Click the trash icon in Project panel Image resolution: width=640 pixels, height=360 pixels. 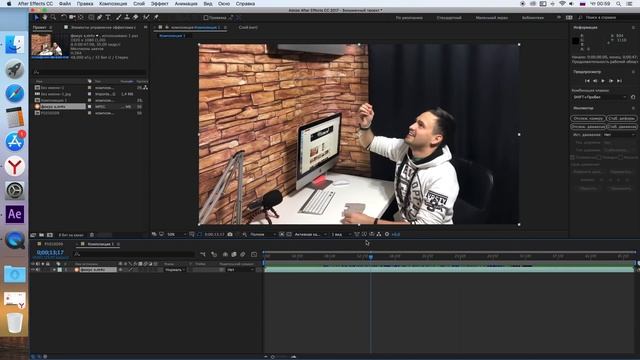pos(92,235)
